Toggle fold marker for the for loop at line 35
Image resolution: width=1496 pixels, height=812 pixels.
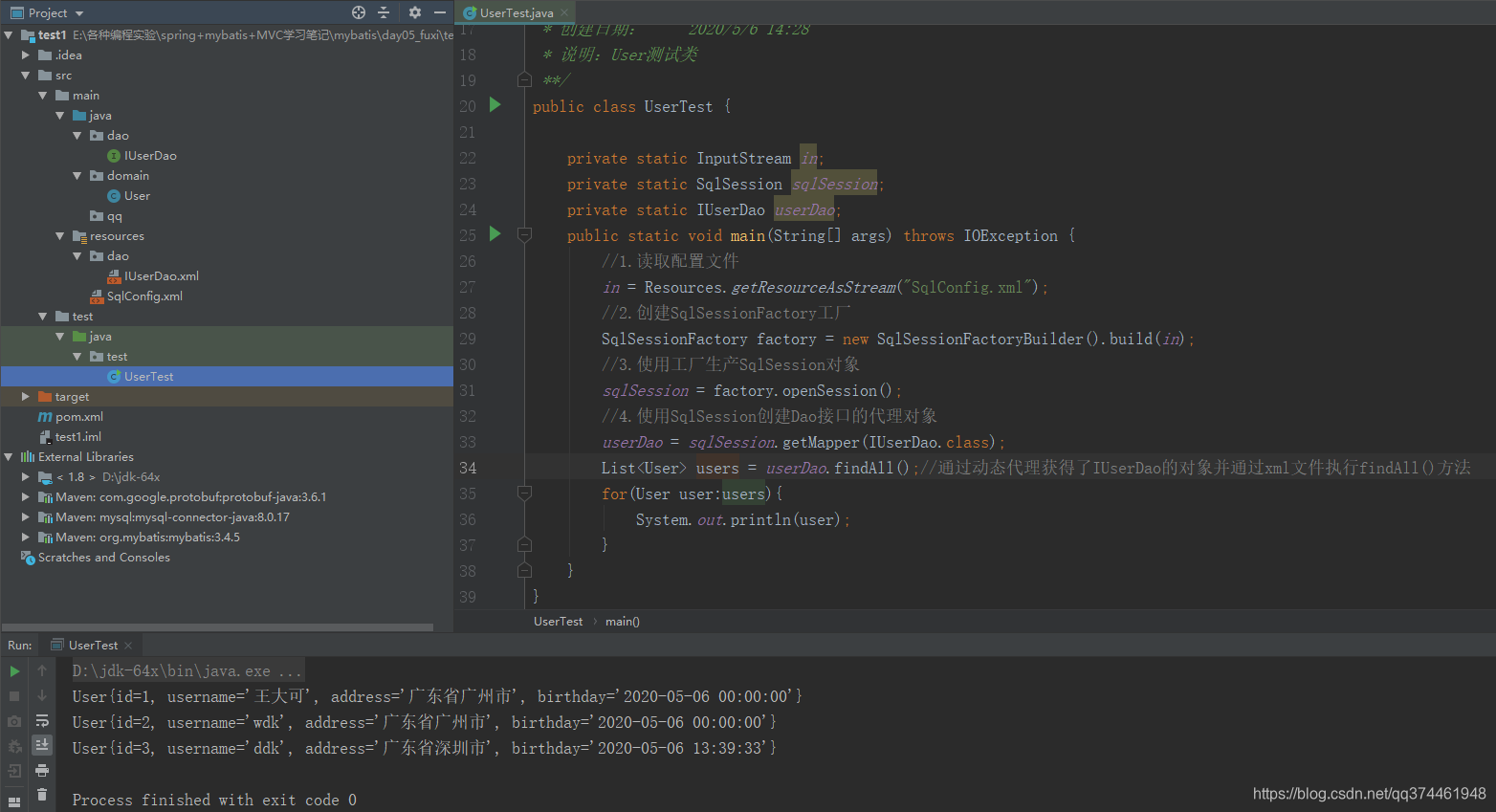524,493
